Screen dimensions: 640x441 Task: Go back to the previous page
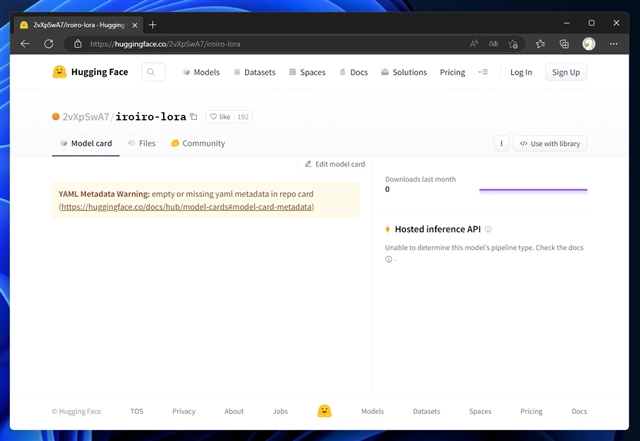coord(25,44)
